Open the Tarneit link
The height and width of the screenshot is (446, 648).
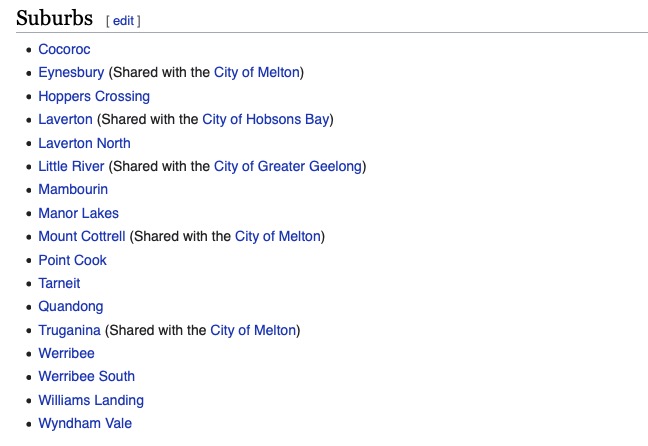(59, 283)
